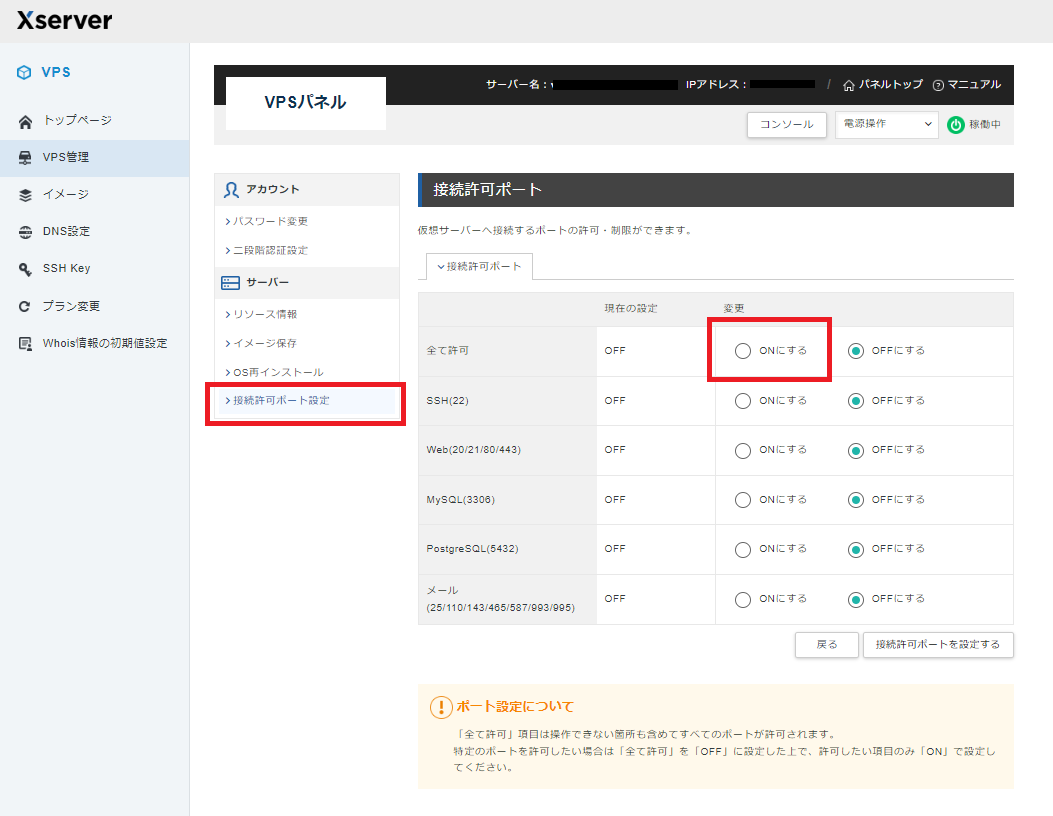
Task: Click the SSH Key key icon
Action: point(26,269)
